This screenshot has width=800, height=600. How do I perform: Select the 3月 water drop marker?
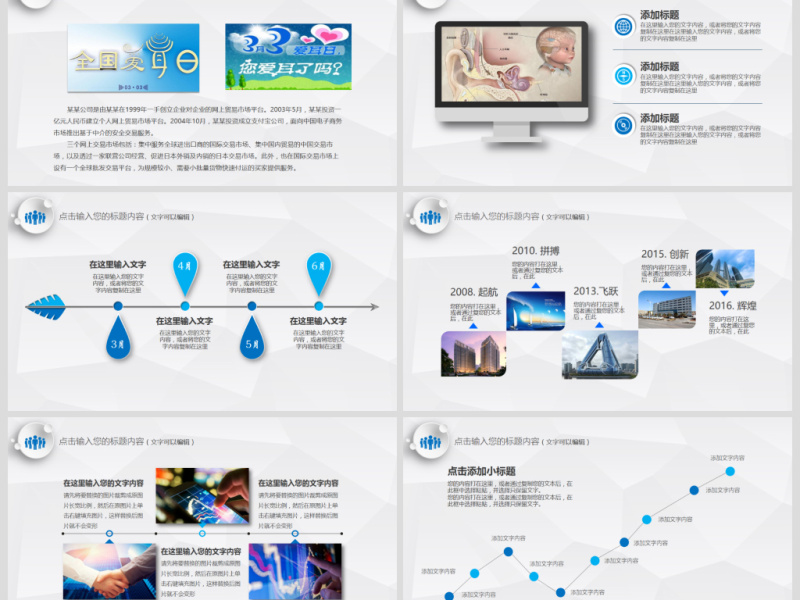click(118, 339)
